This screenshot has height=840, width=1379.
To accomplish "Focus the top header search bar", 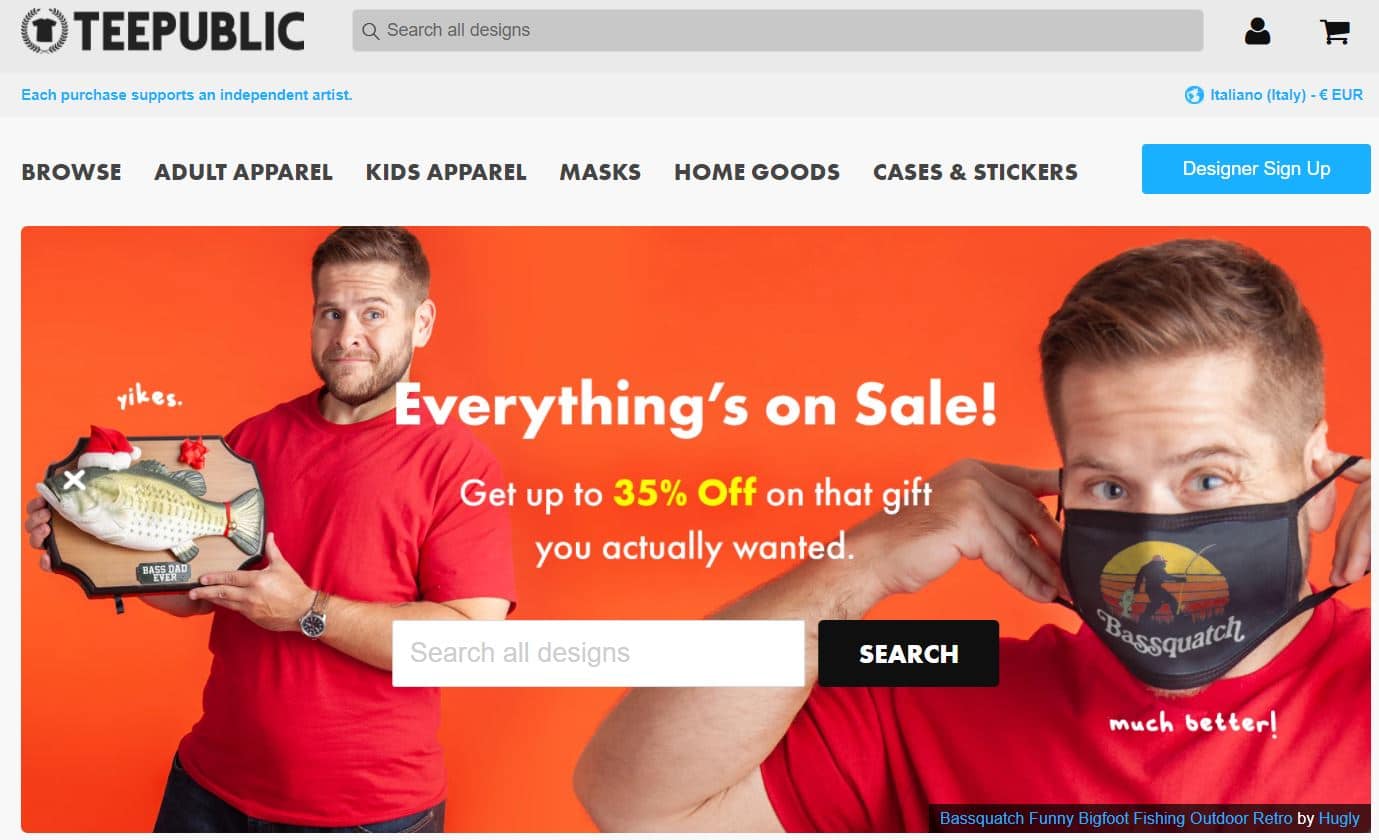I will click(x=778, y=30).
